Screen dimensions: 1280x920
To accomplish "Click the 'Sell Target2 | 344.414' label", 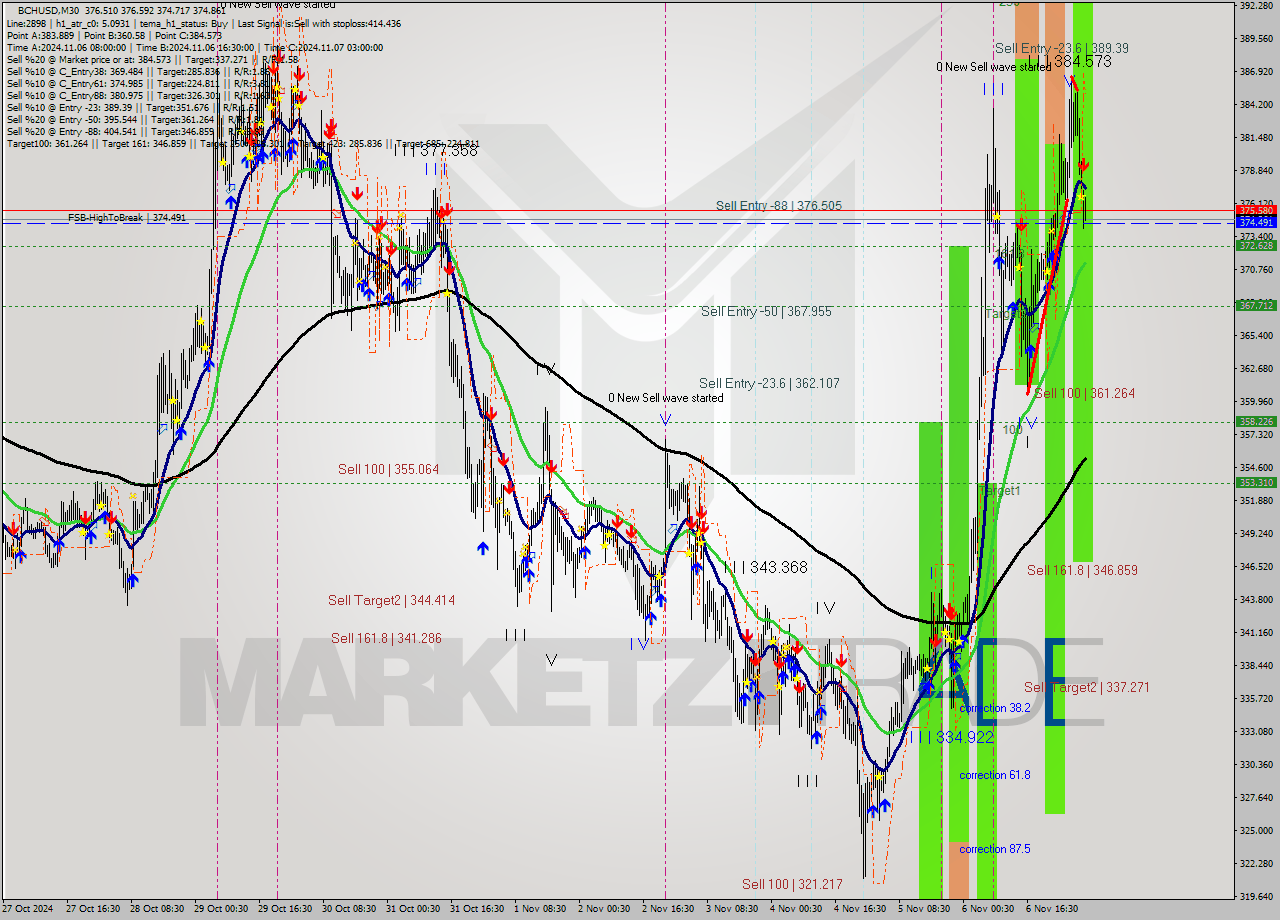I will (x=391, y=601).
